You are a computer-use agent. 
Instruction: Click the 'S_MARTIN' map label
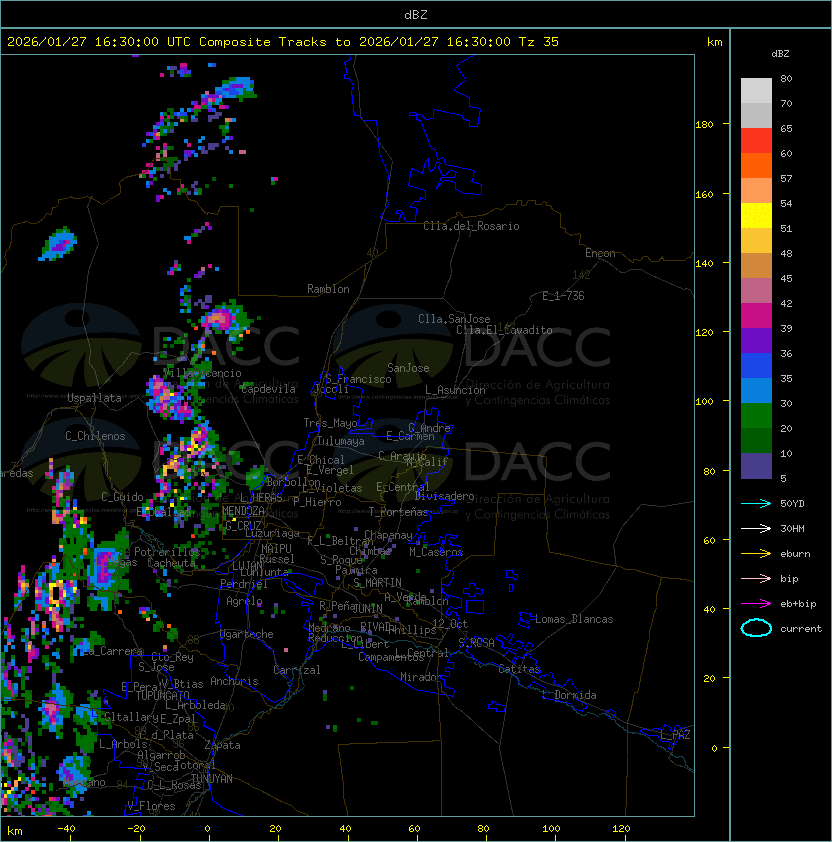coord(378,583)
